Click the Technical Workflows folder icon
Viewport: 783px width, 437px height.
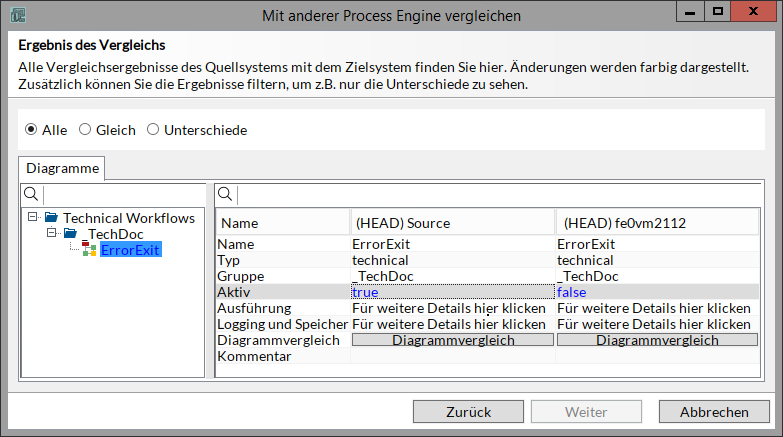[51, 217]
